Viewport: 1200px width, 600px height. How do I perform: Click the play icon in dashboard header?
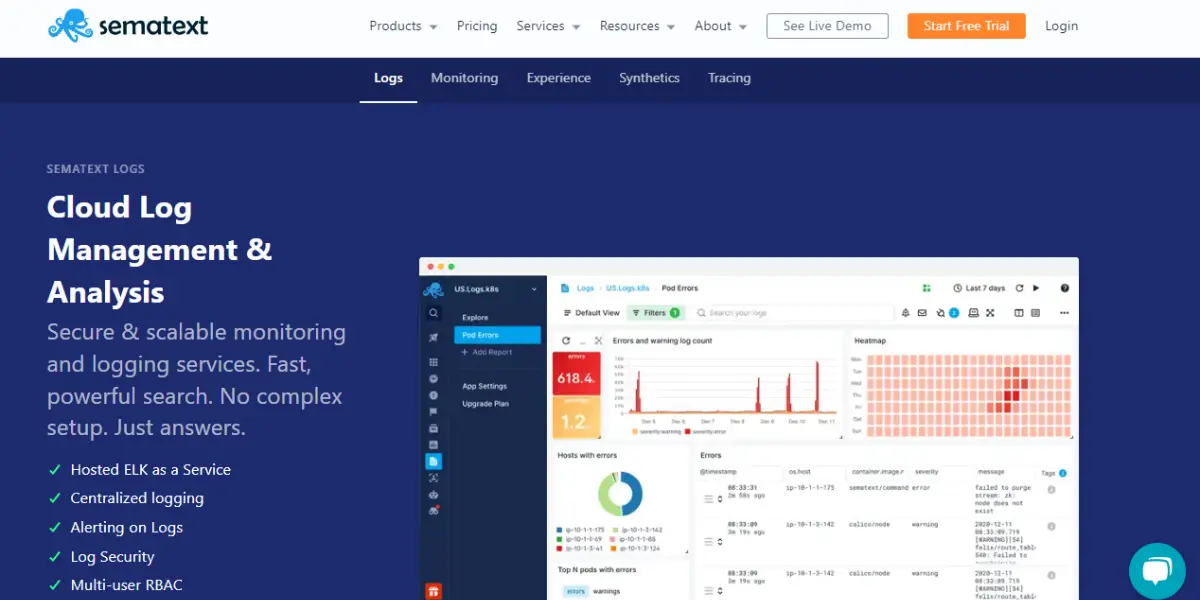tap(1036, 288)
